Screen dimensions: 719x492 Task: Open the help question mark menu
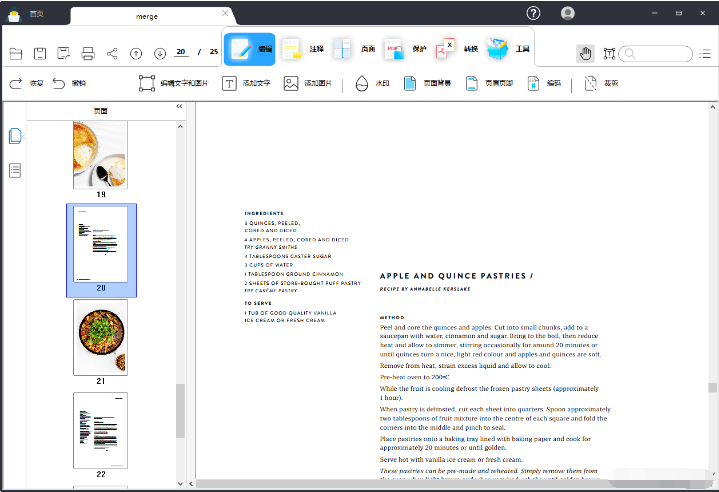(x=534, y=13)
